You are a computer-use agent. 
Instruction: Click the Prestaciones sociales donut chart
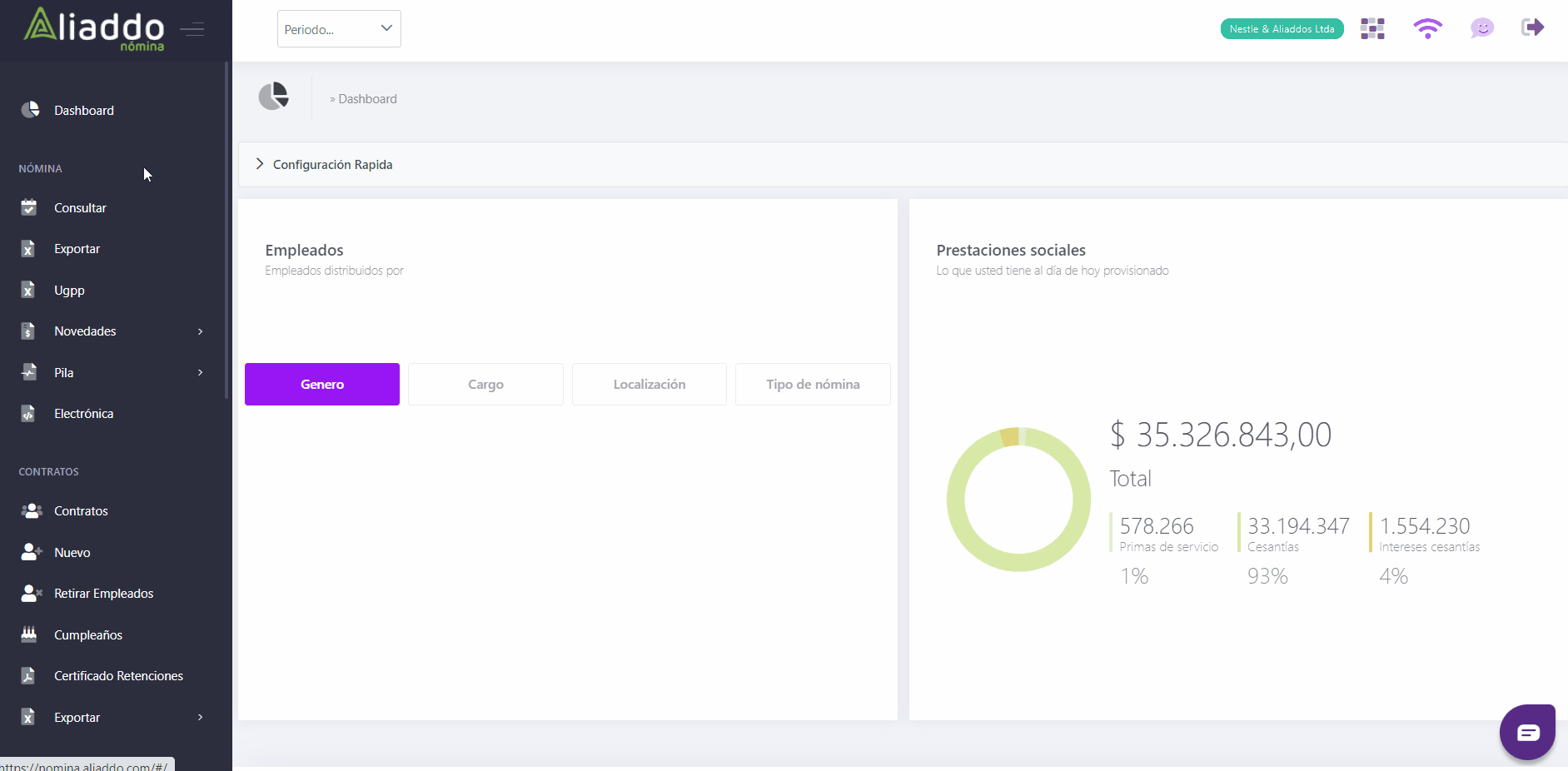[x=1018, y=500]
